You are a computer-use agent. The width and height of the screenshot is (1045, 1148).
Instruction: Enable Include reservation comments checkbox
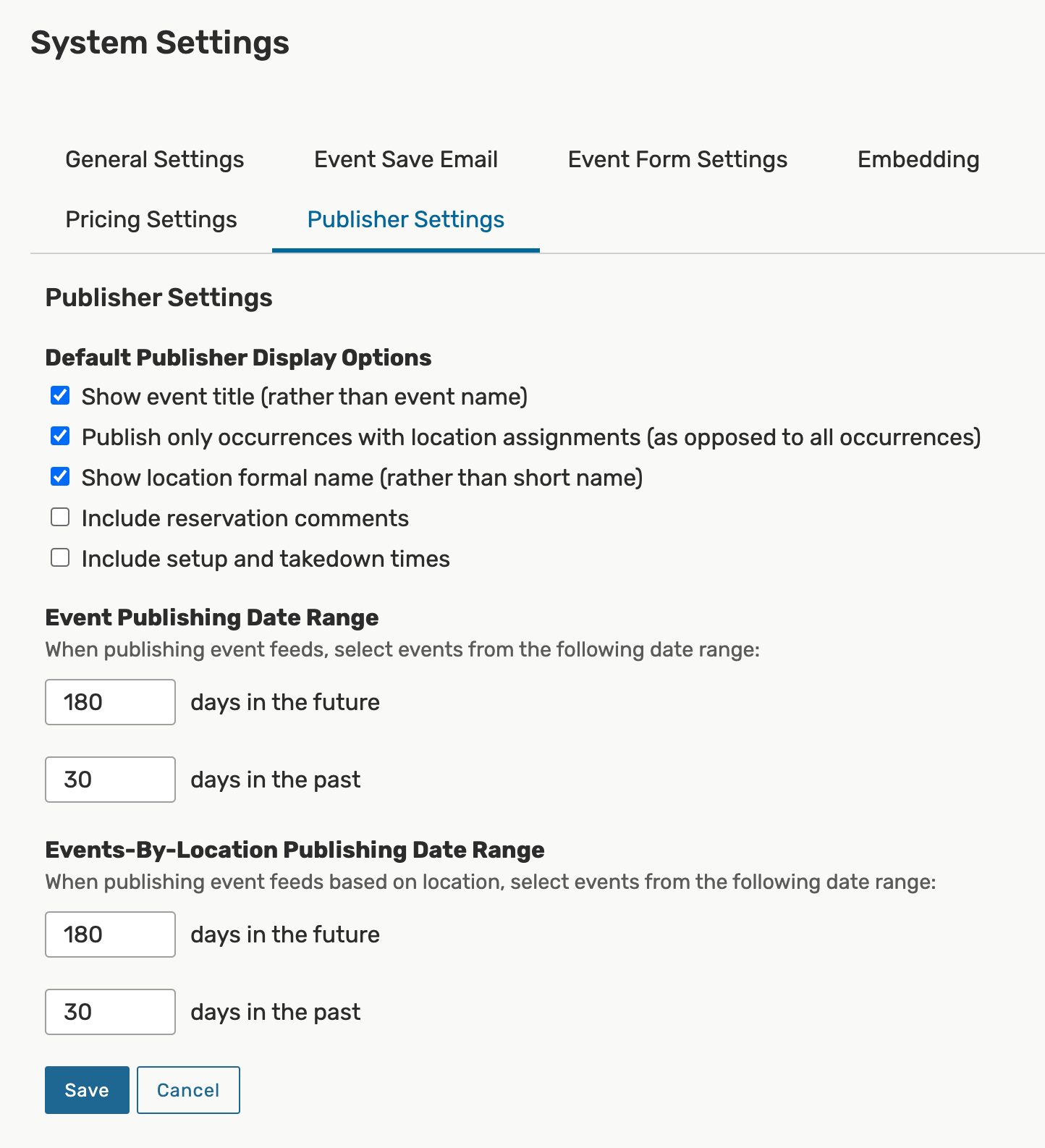[60, 517]
